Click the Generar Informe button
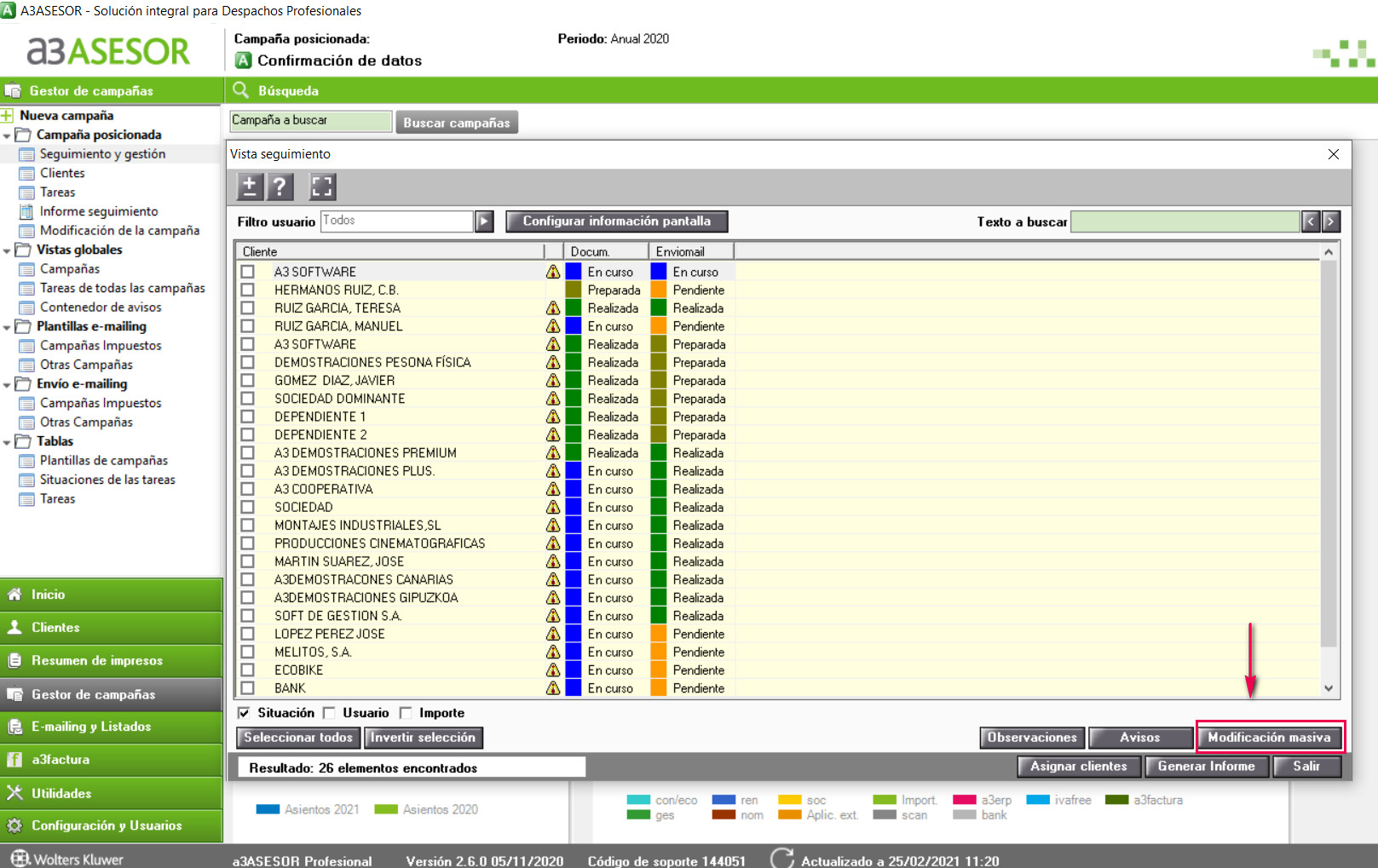 [1206, 767]
